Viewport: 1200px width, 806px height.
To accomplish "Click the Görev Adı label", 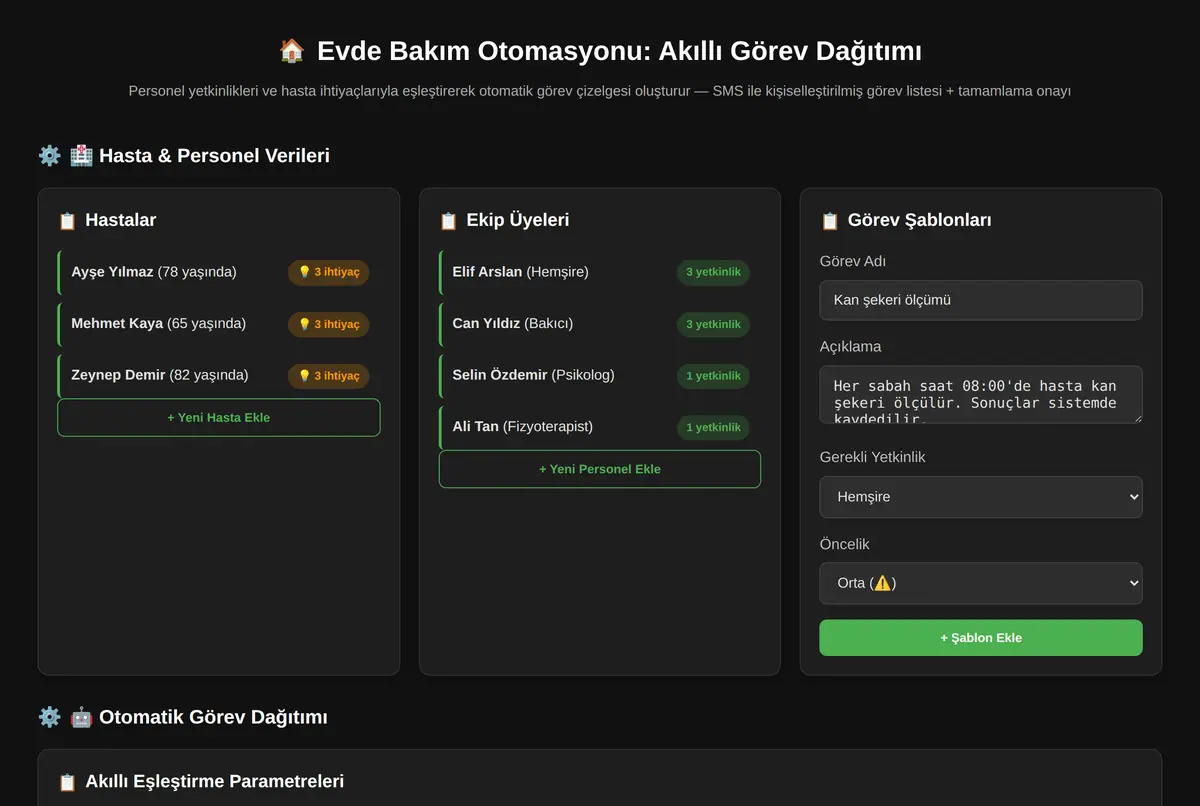I will click(x=853, y=261).
